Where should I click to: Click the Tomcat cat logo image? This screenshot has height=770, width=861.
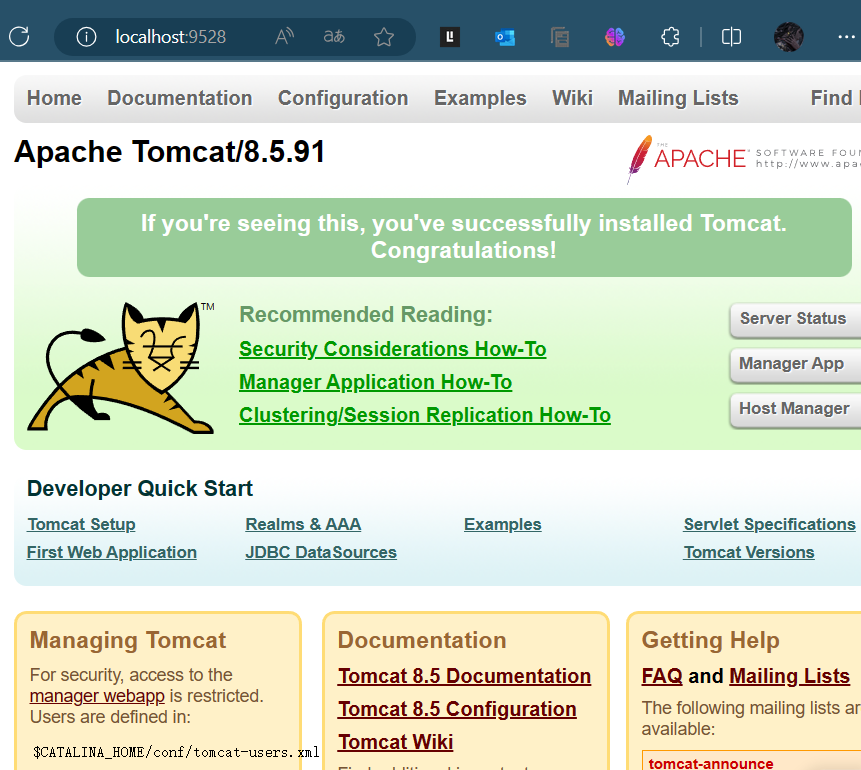121,367
